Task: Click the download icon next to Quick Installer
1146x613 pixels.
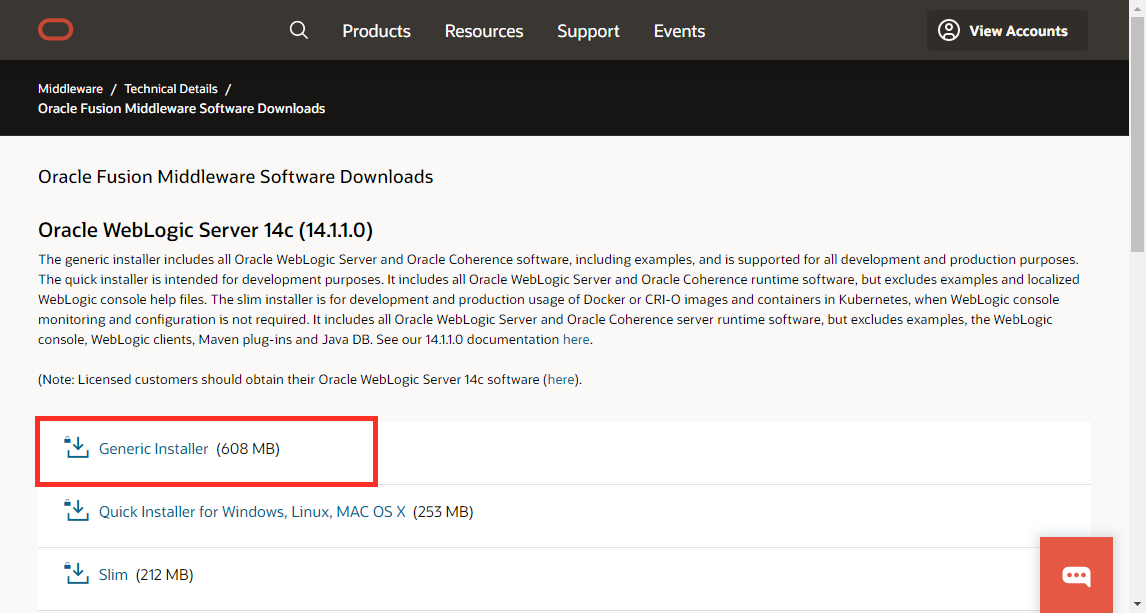Action: point(76,510)
